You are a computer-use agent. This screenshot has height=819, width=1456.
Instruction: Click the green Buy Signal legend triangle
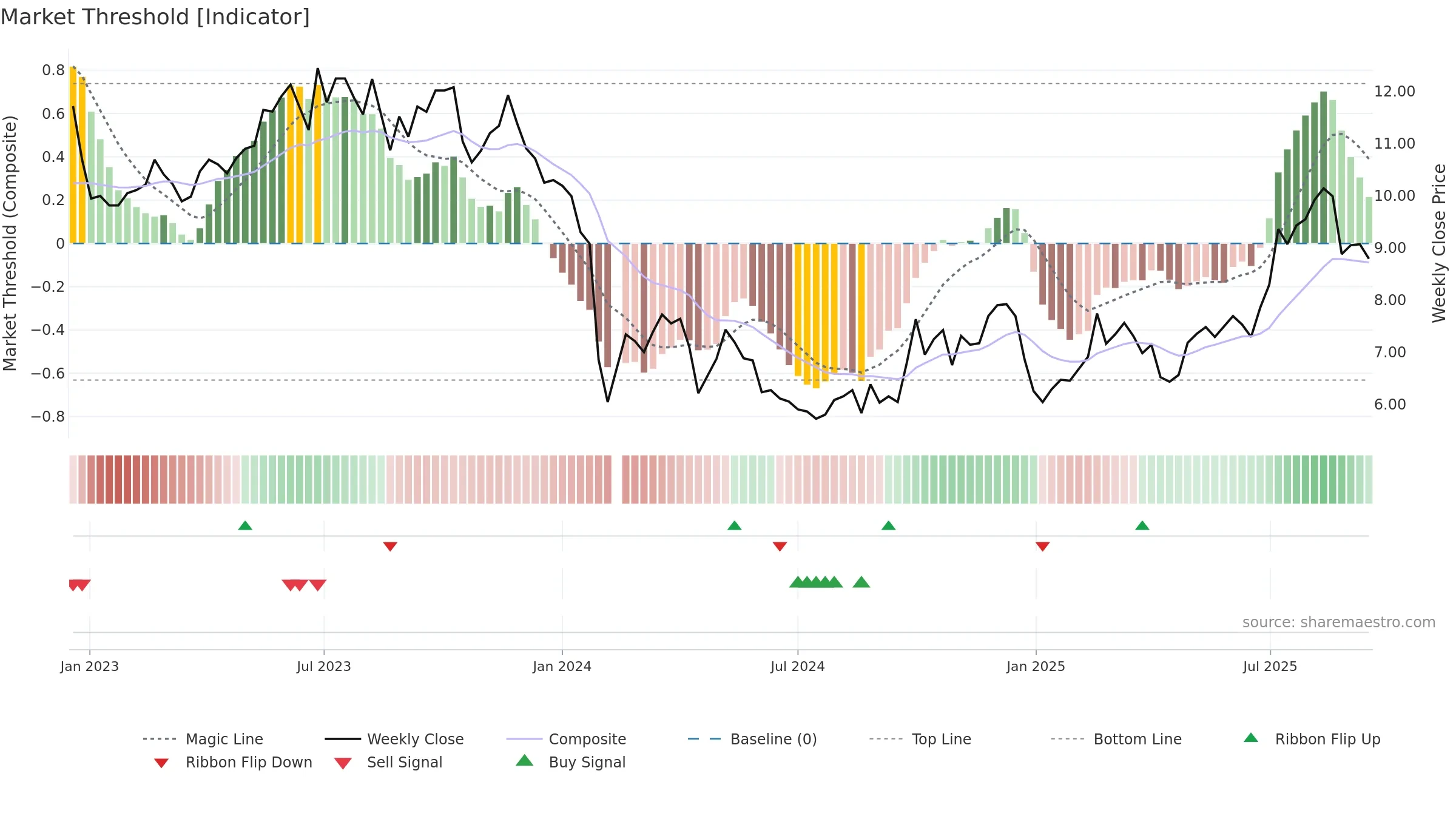pyautogui.click(x=524, y=760)
